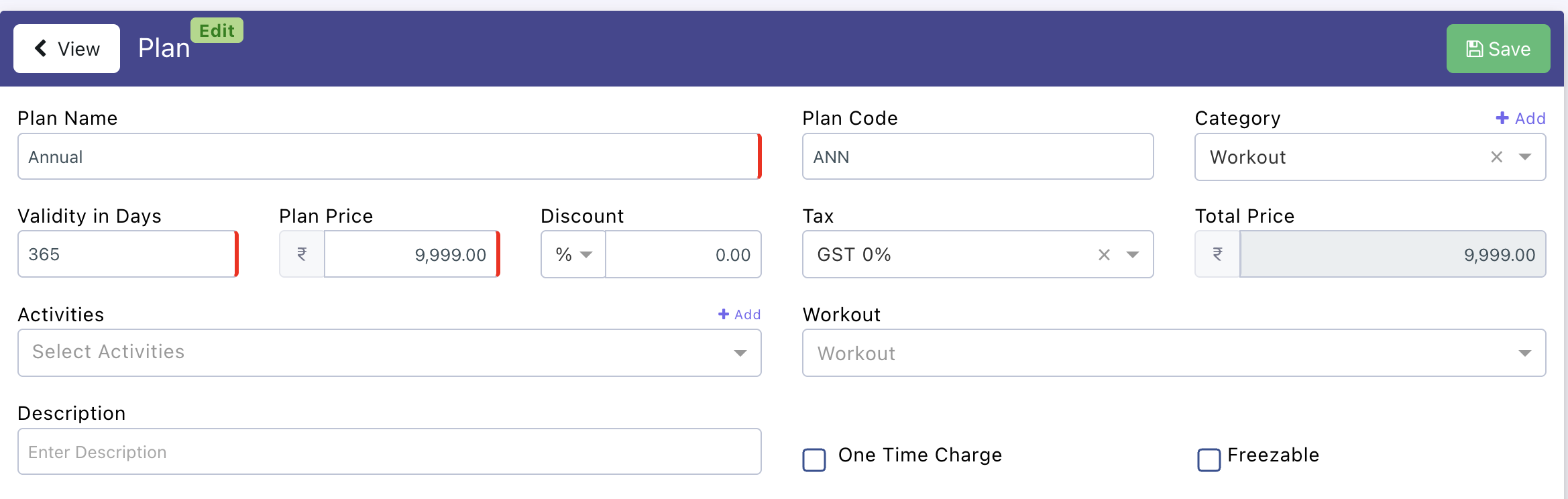The height and width of the screenshot is (499, 1568).
Task: Open the Select Activities dropdown
Action: (x=389, y=353)
